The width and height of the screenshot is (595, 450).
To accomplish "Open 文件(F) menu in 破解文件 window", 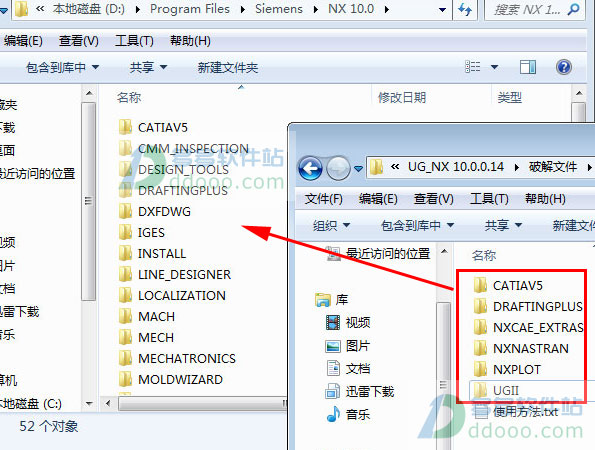I will (323, 199).
